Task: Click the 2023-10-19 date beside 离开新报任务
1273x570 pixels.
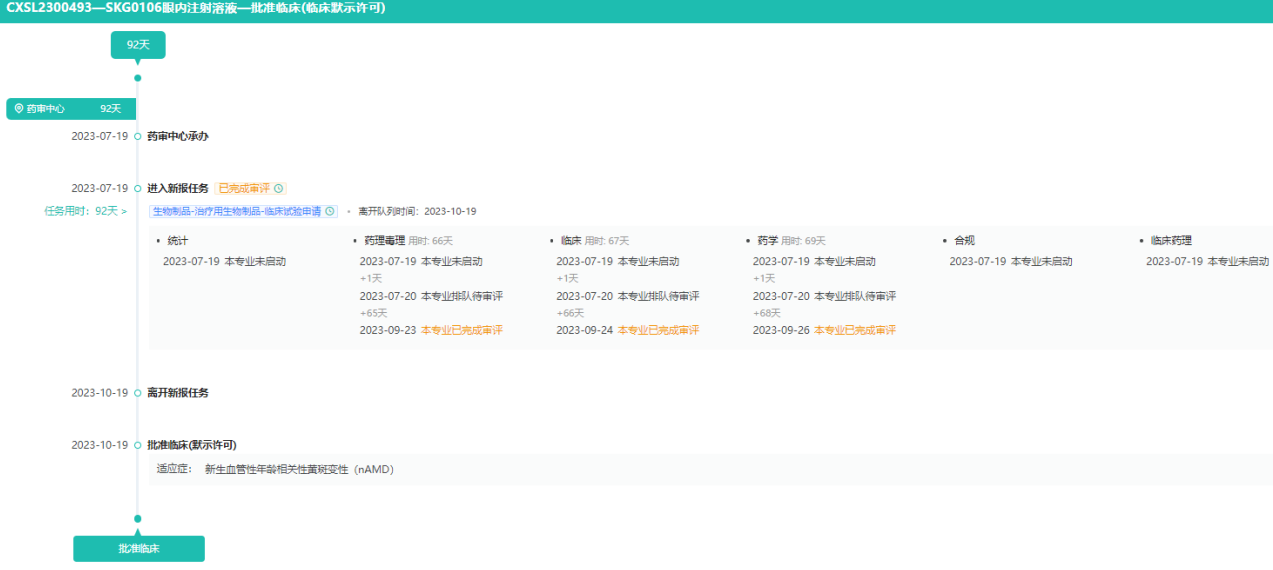Action: coord(100,393)
